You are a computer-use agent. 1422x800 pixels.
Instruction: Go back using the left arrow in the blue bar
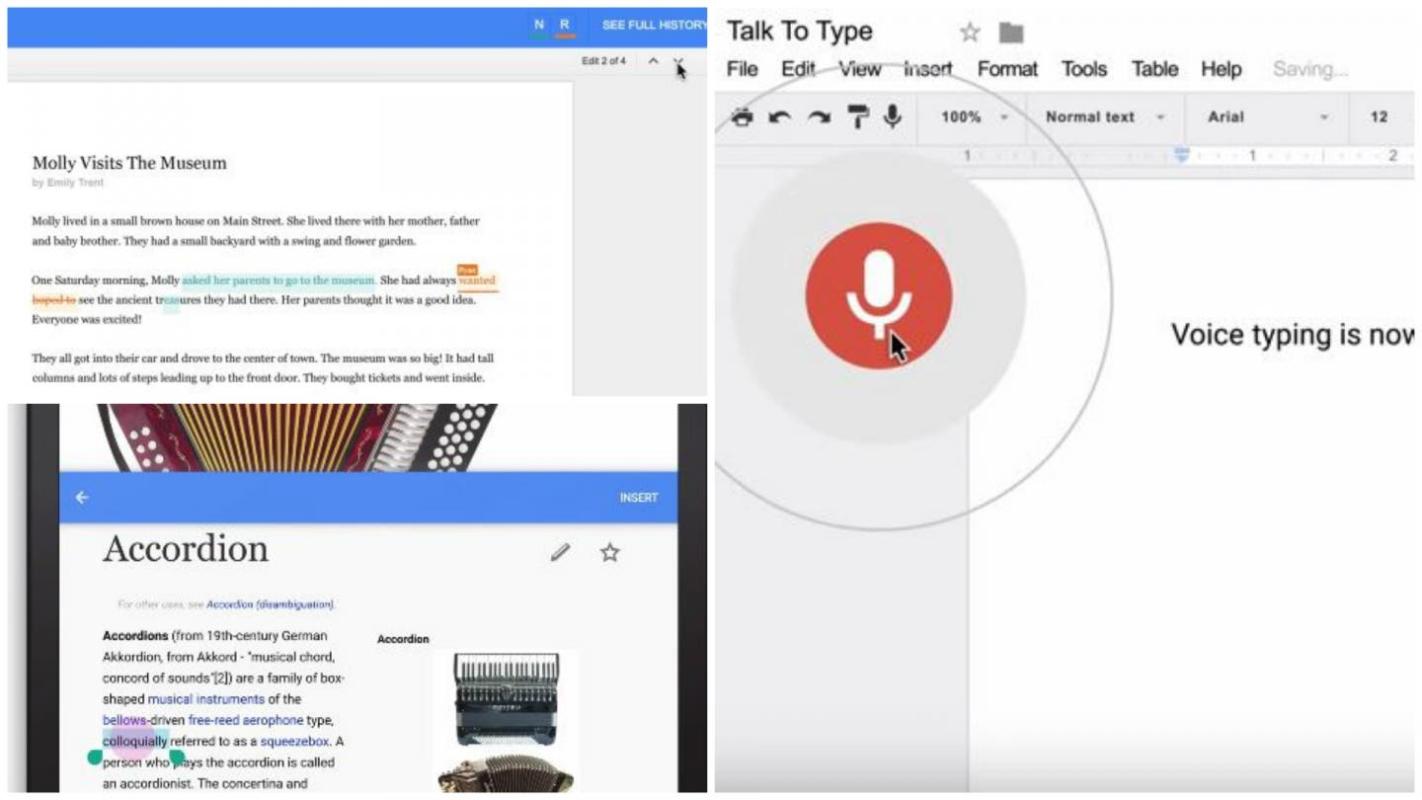point(82,497)
